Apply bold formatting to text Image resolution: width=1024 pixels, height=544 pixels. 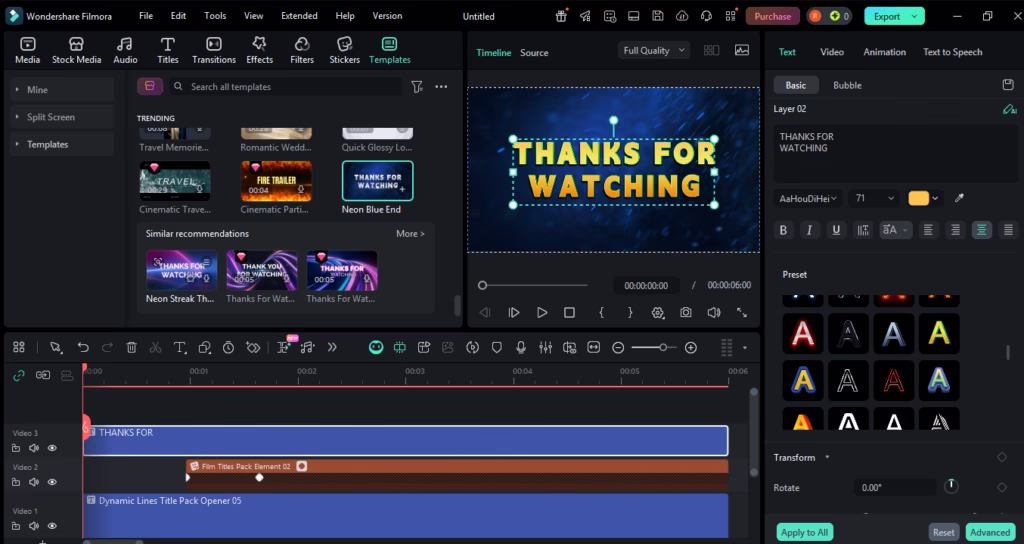tap(783, 230)
